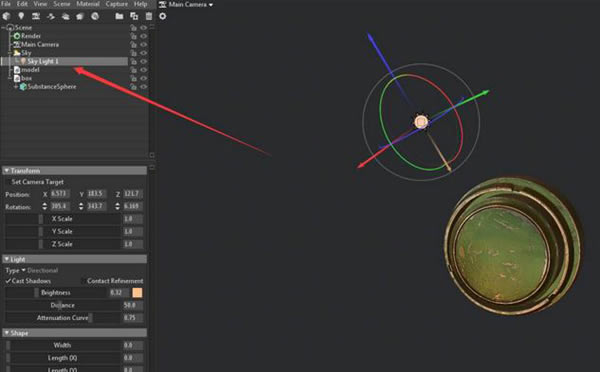
Task: Select SubstanceSphere in the scene tree
Action: click(52, 86)
